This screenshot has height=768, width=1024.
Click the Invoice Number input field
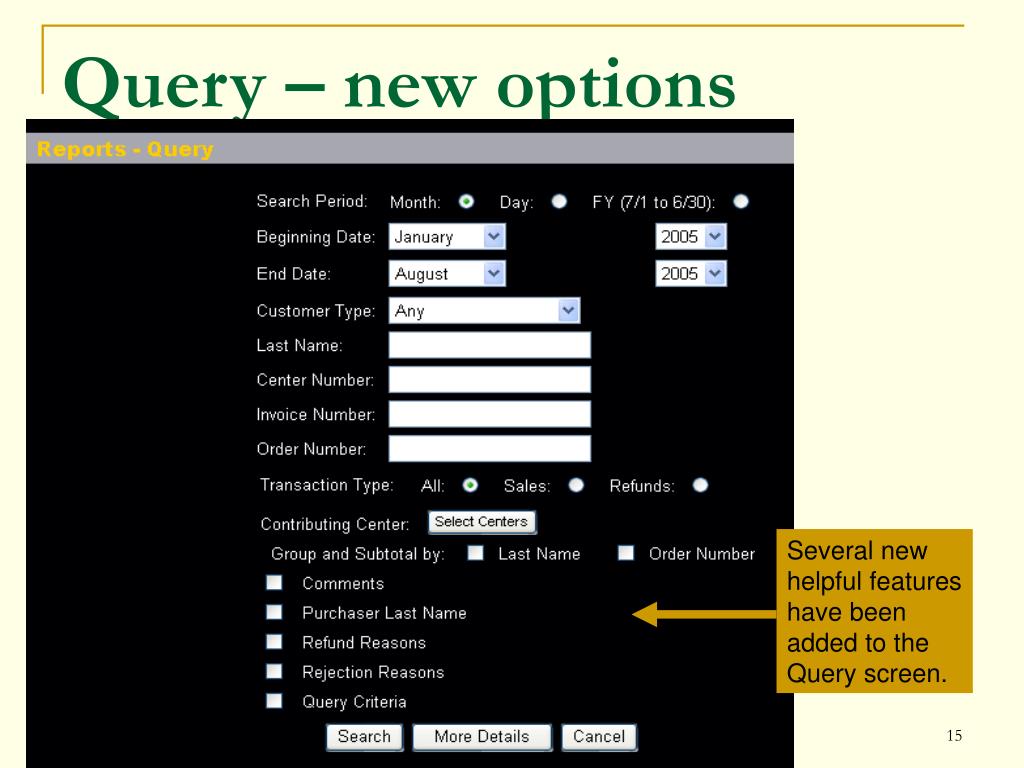click(490, 414)
